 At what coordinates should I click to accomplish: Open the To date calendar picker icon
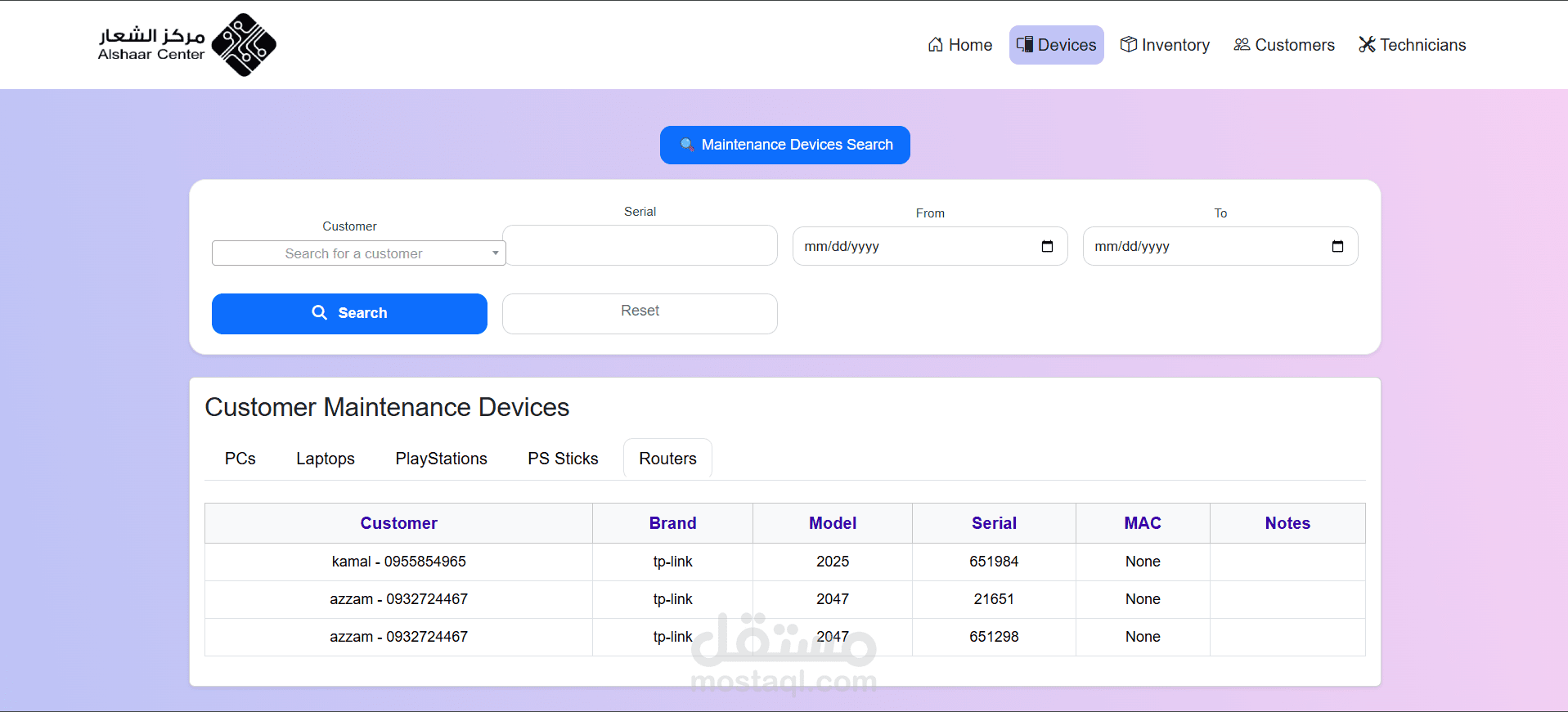click(x=1337, y=246)
